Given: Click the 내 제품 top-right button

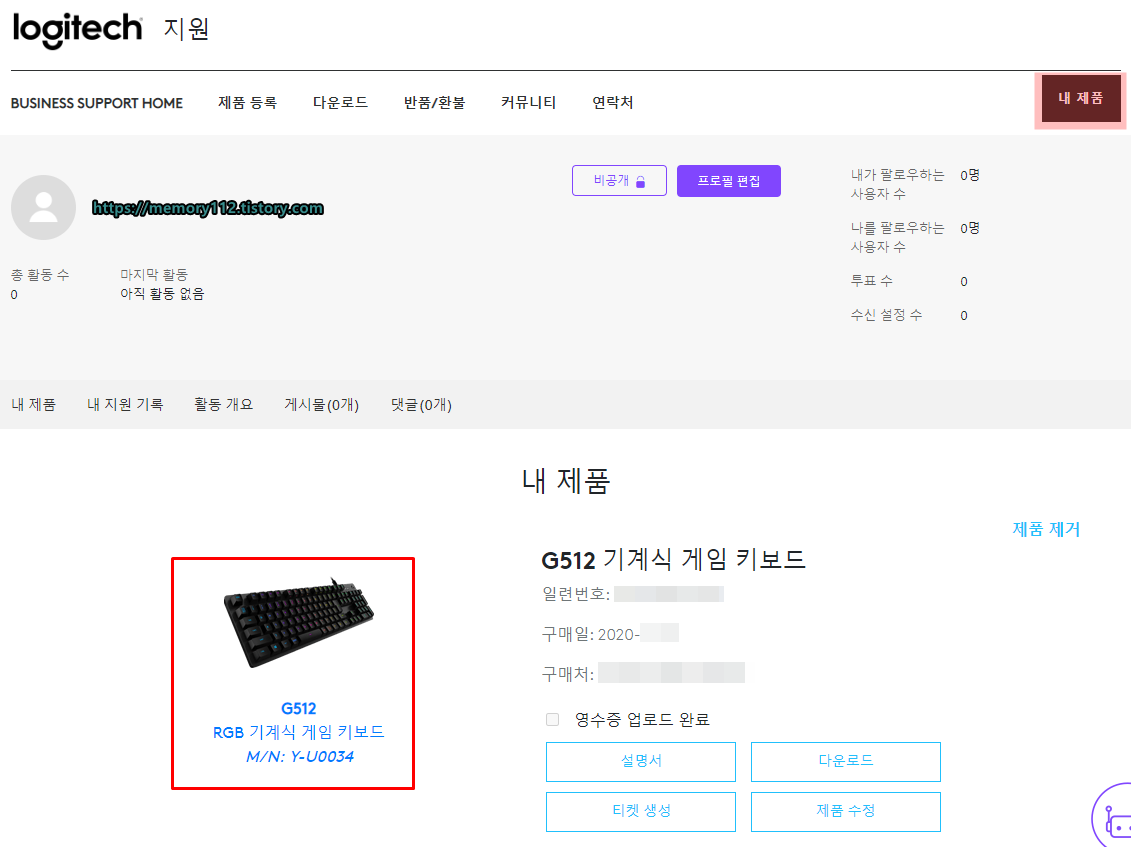Looking at the screenshot, I should [1081, 98].
